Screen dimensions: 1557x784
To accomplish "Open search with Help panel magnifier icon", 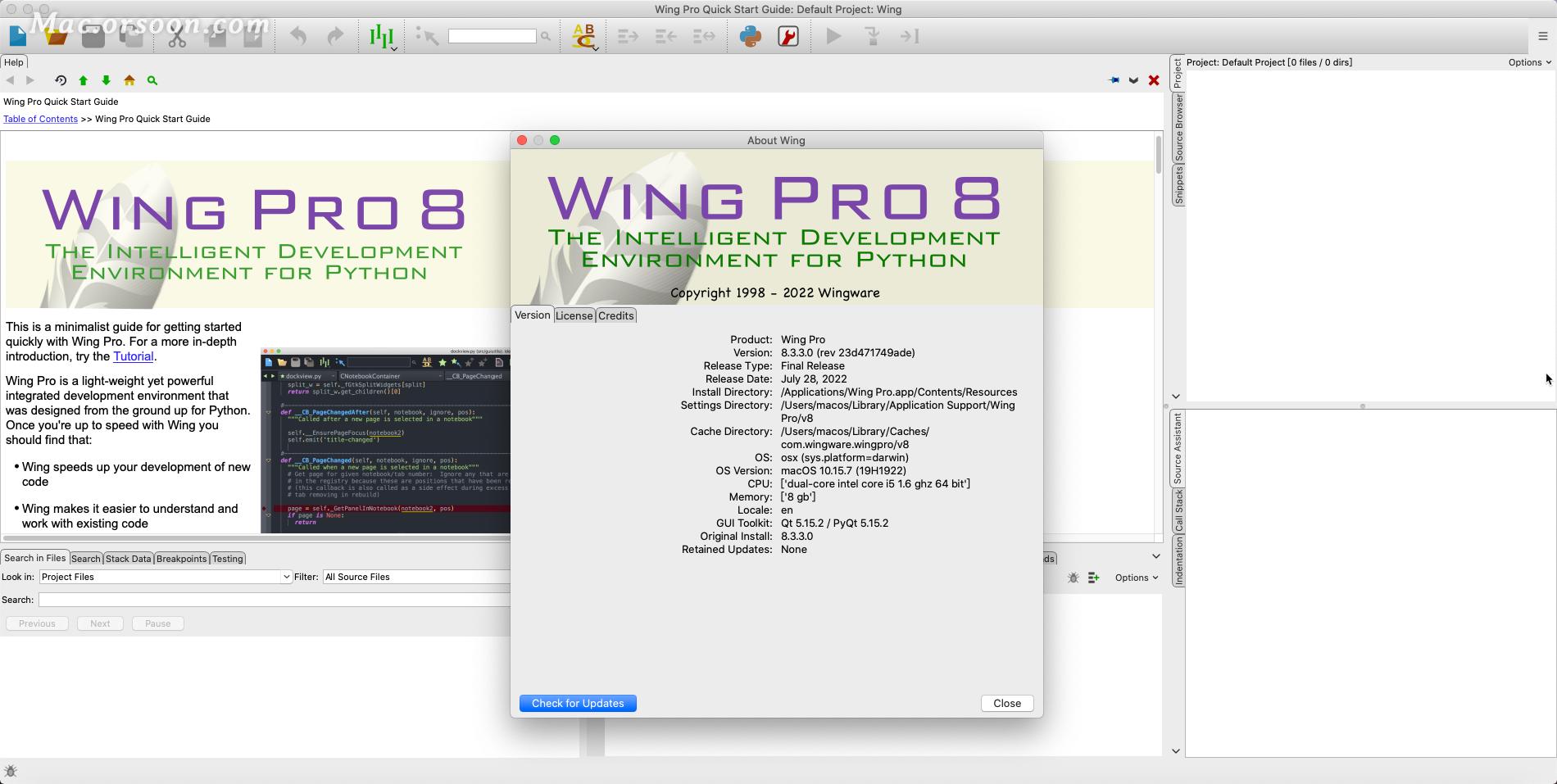I will 152,80.
